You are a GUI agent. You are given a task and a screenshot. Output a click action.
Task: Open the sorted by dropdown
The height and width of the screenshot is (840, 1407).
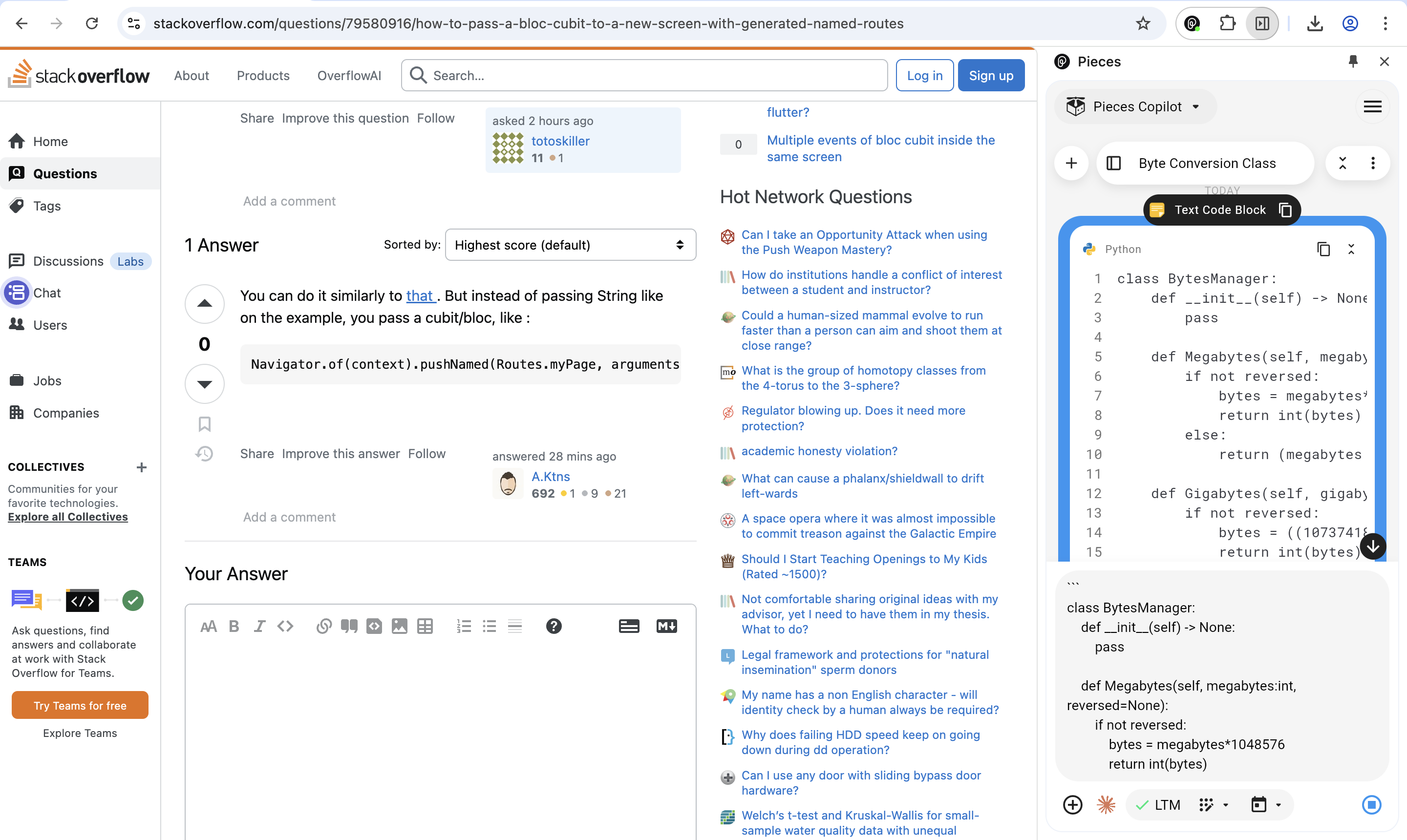tap(570, 245)
